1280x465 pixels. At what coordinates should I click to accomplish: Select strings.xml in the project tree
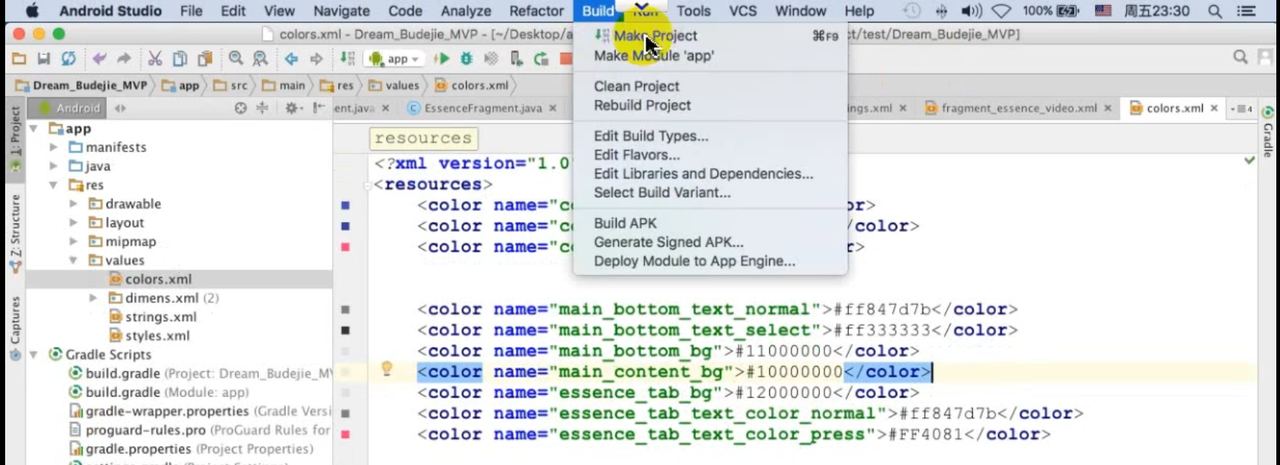(x=159, y=317)
